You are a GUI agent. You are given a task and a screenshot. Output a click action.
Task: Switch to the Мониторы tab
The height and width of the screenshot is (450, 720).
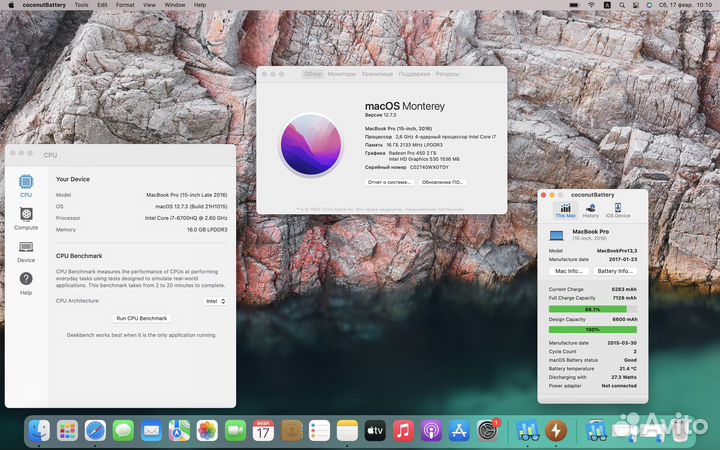[342, 74]
